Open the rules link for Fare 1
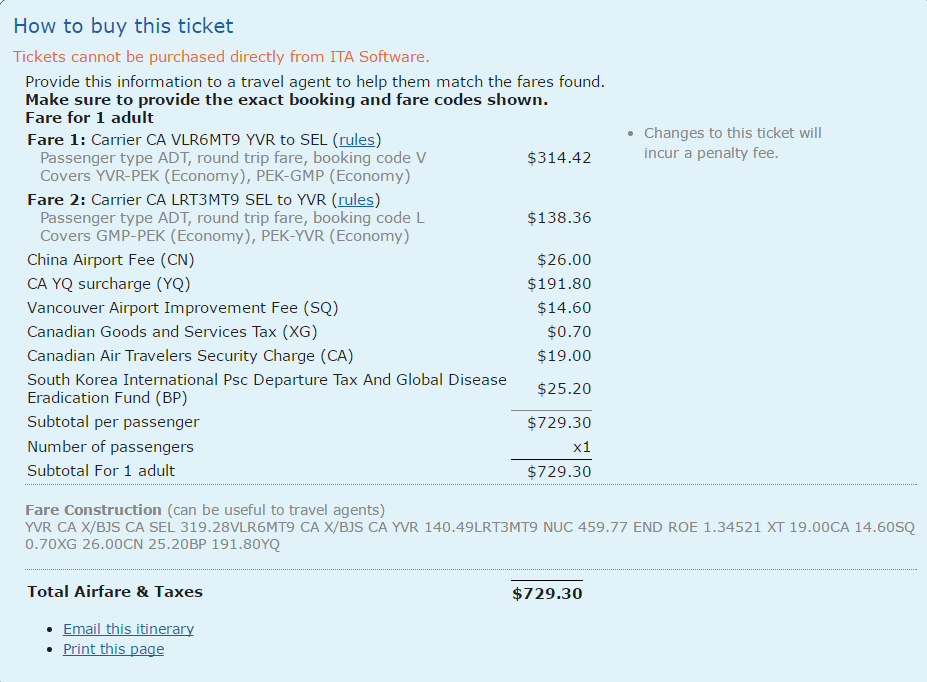927x682 pixels. (357, 140)
